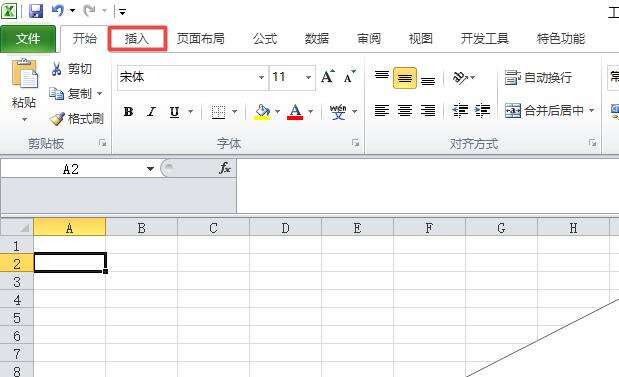The width and height of the screenshot is (619, 377).
Task: Open underline style dropdown arrow
Action: (191, 112)
